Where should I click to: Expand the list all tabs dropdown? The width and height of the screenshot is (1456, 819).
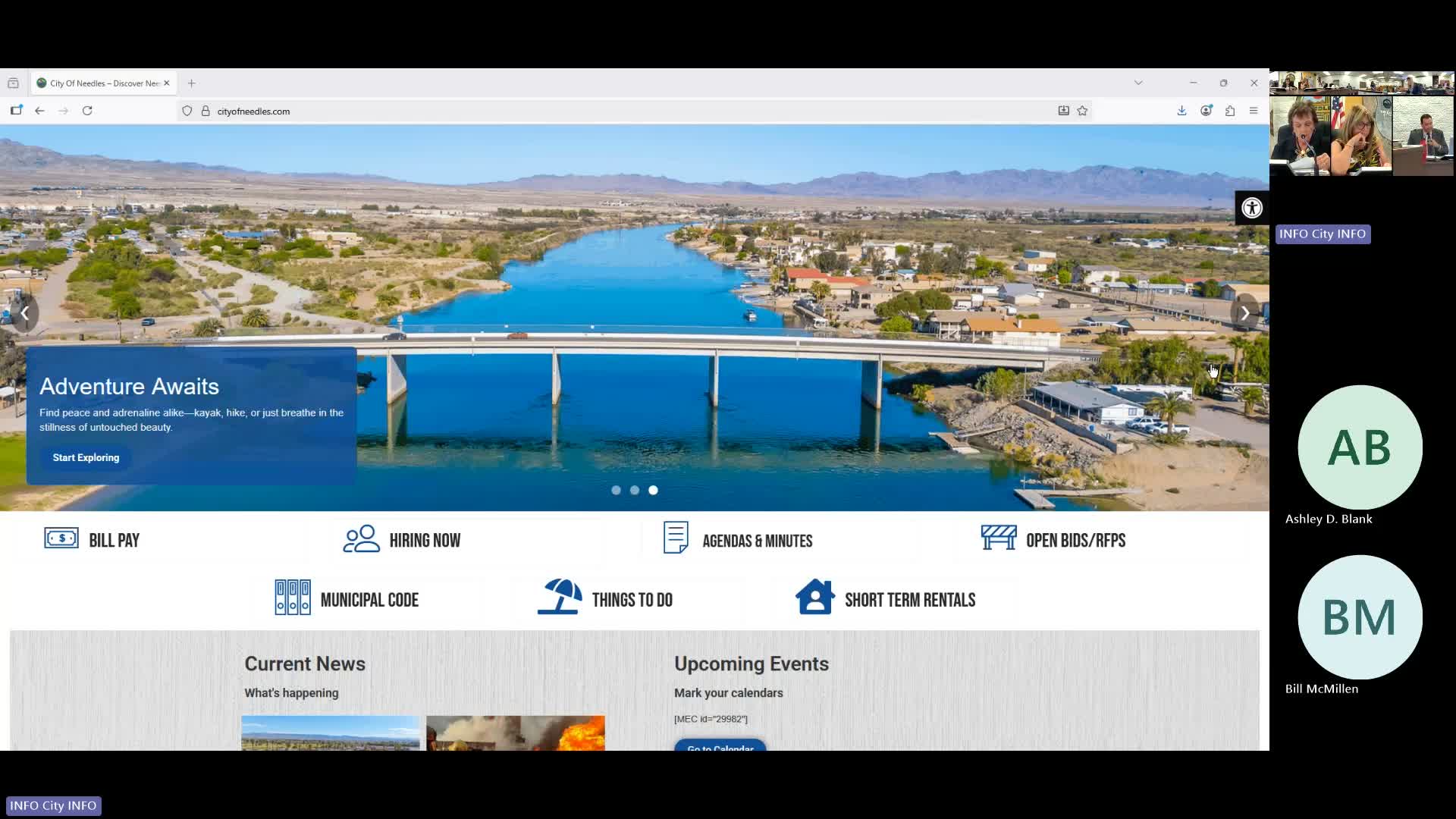click(1138, 83)
